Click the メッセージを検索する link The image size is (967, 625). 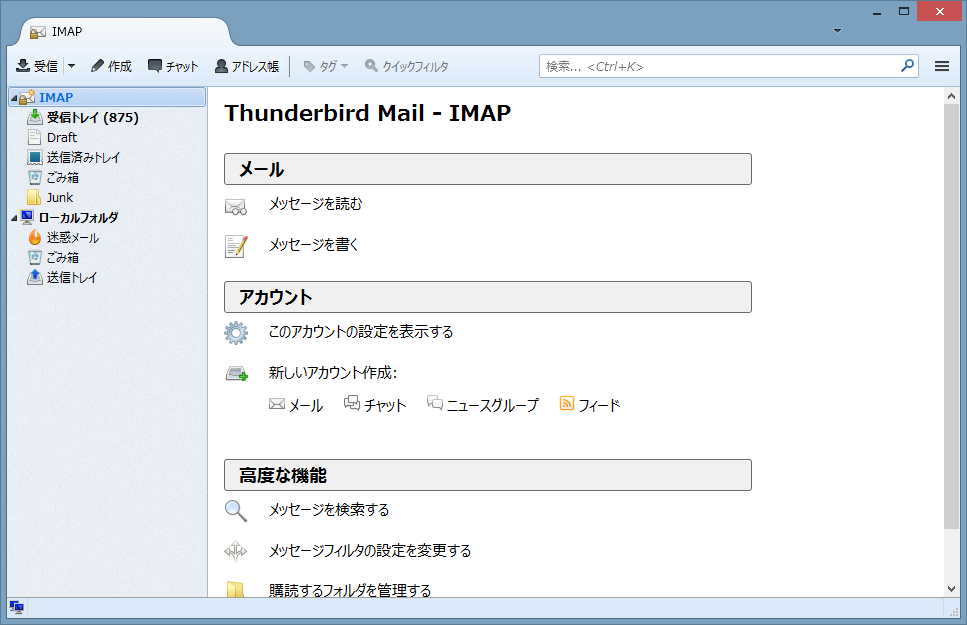[x=329, y=510]
